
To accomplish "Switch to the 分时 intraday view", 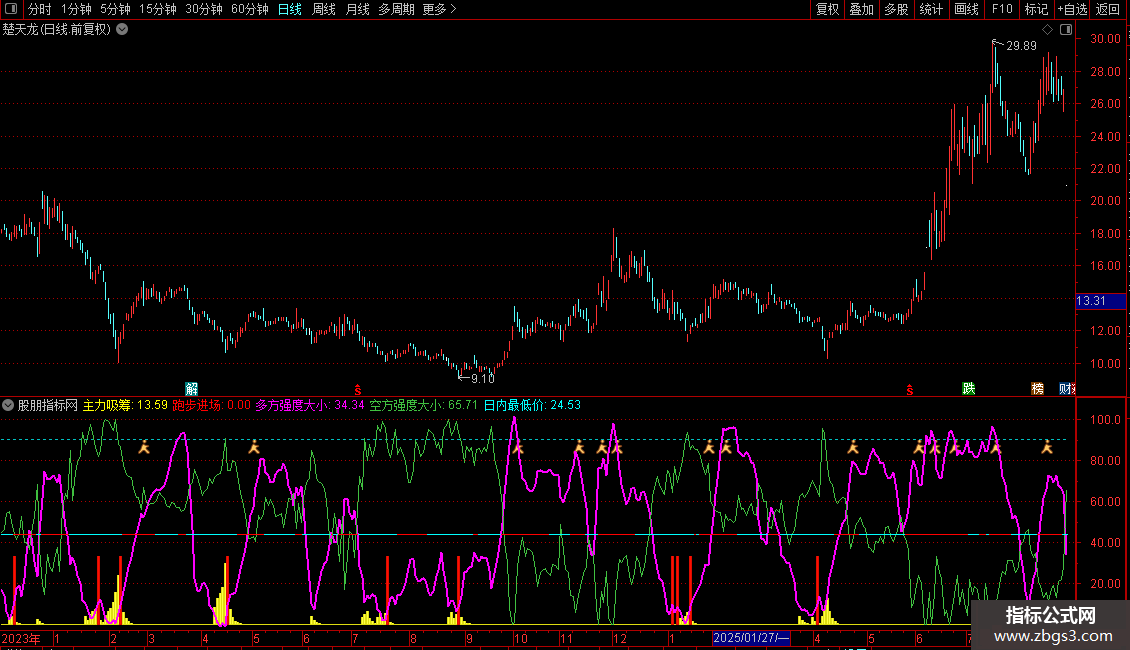I will pyautogui.click(x=39, y=9).
